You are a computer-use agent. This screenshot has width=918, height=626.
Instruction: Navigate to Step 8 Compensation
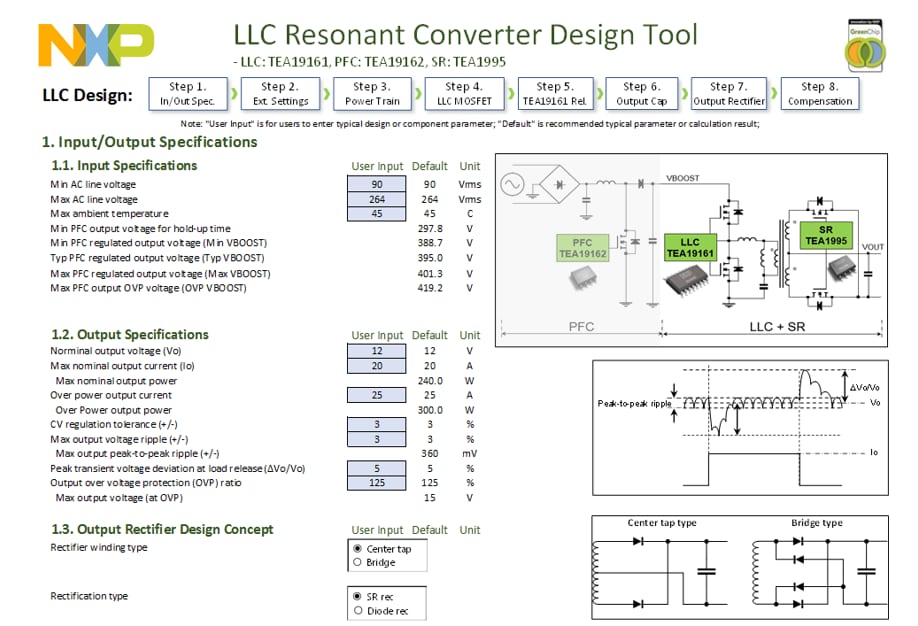tap(819, 94)
